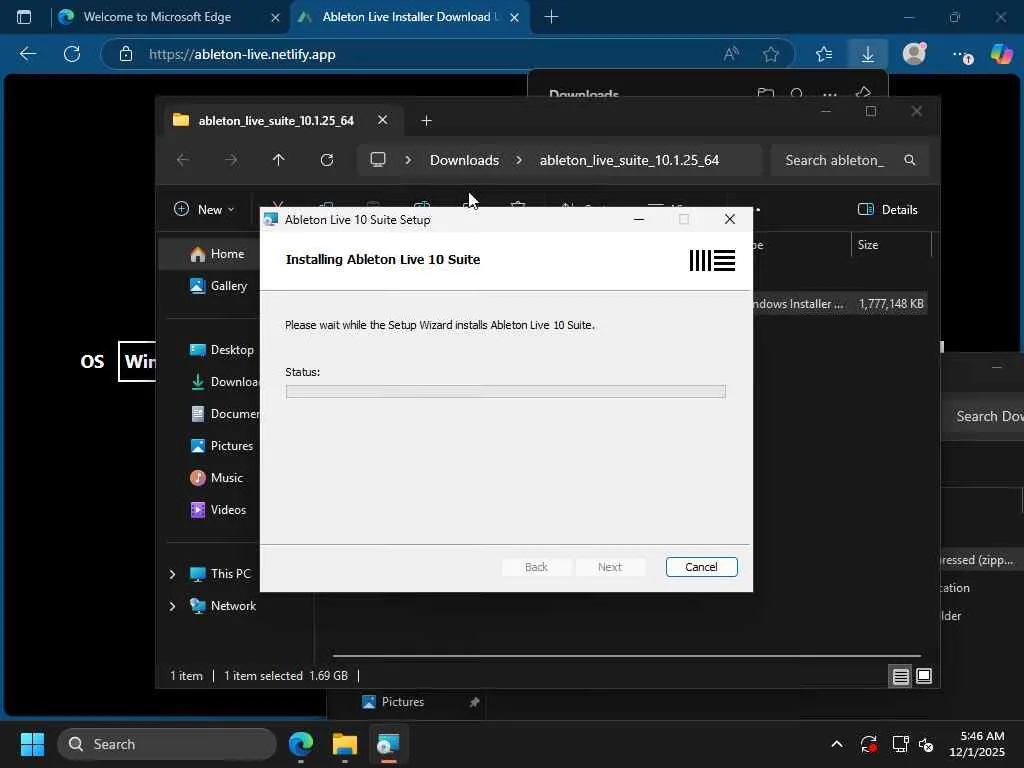Open Desktop in Explorer sidebar
This screenshot has width=1024, height=768.
(221, 349)
